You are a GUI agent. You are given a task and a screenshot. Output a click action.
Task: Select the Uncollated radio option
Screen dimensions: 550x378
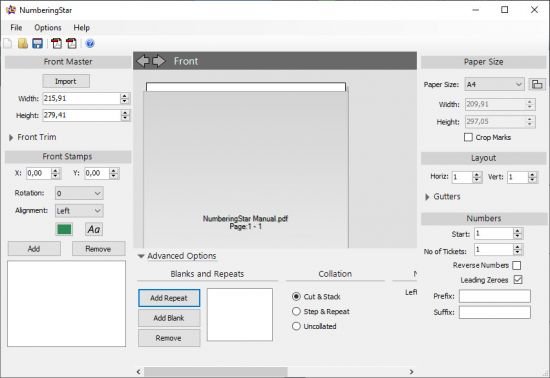click(296, 326)
